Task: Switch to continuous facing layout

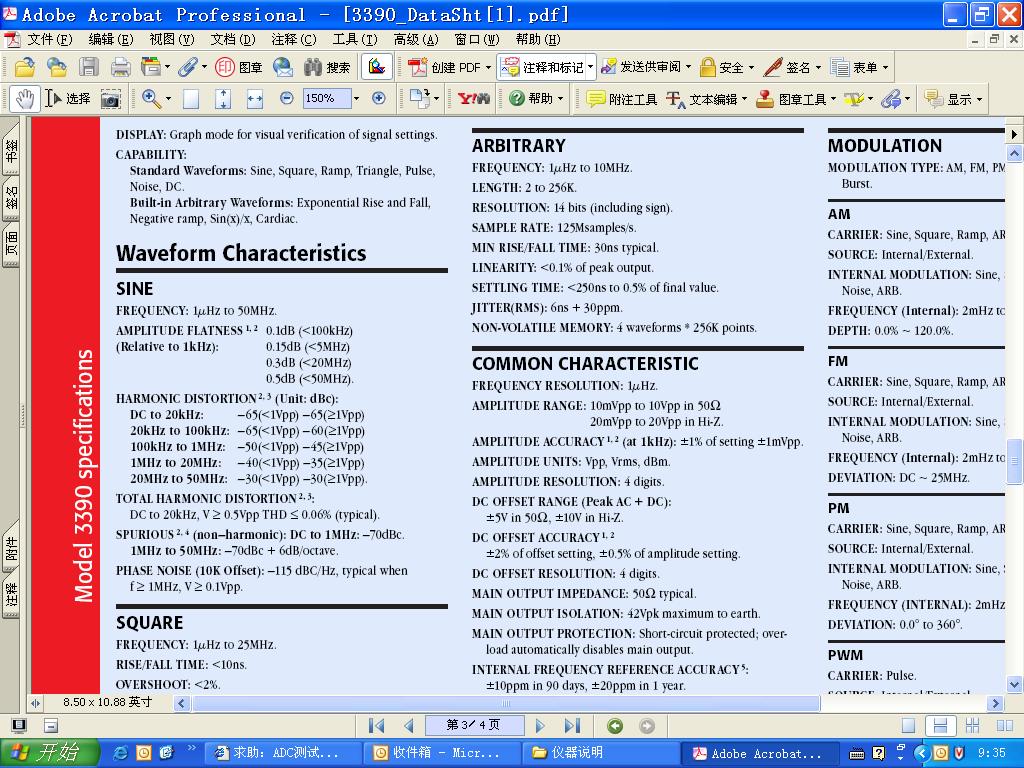Action: pos(972,726)
